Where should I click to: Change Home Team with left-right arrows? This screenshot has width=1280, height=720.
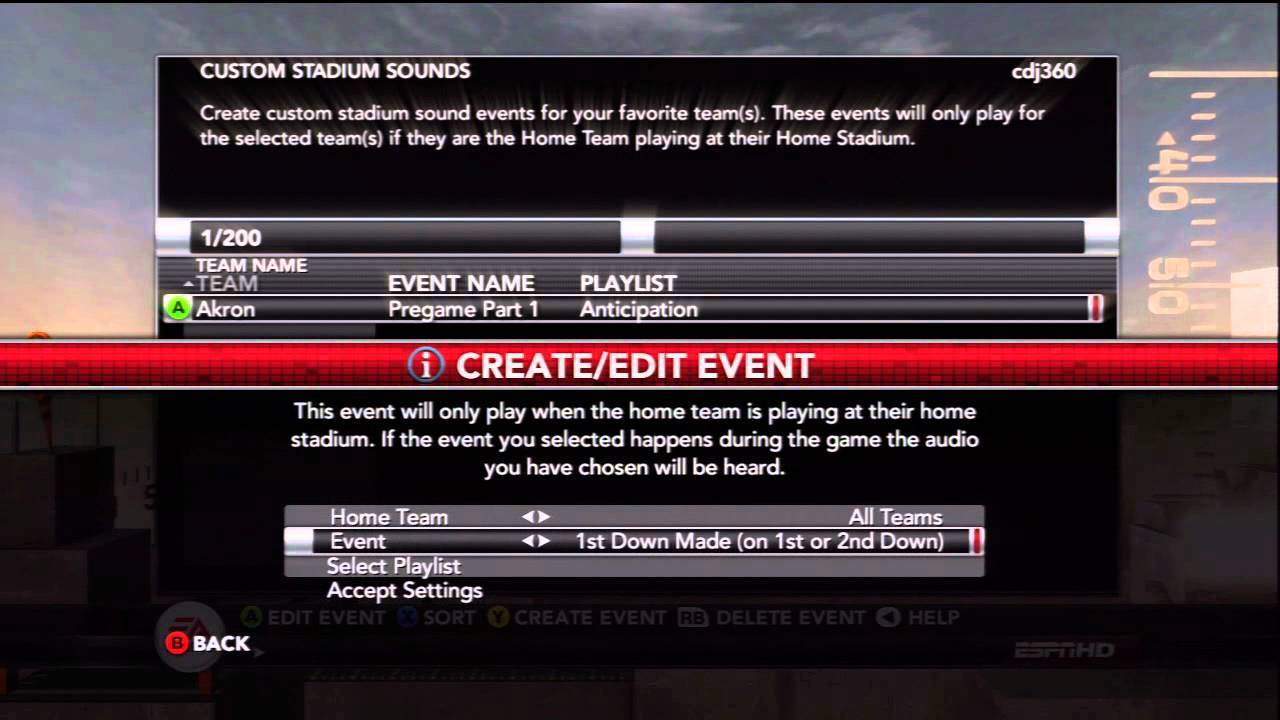[536, 517]
